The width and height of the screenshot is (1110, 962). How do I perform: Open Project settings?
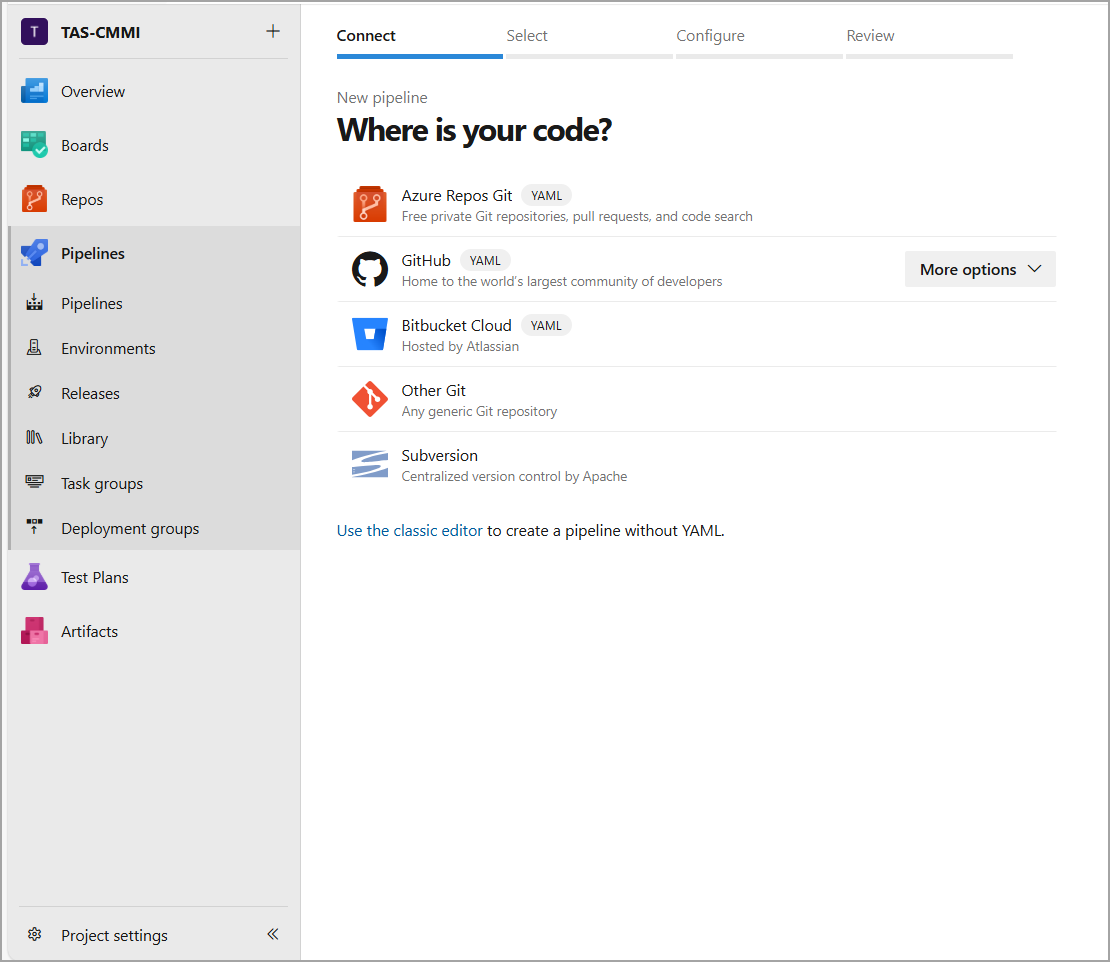114,935
